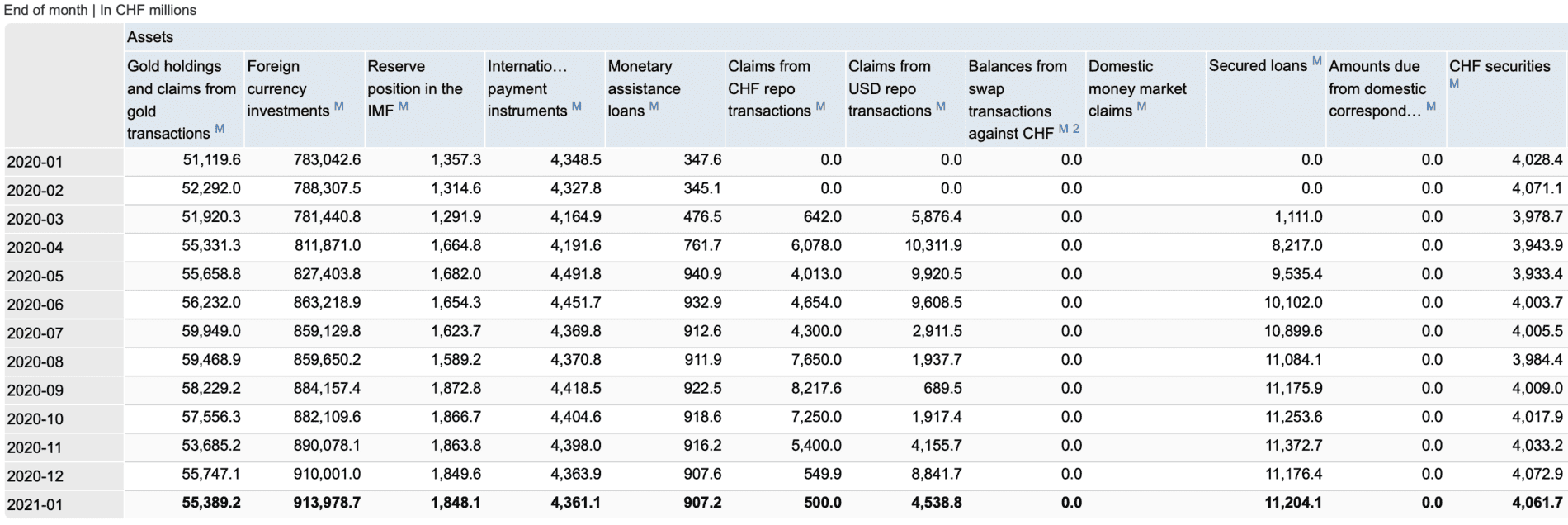This screenshot has width=1568, height=525.
Task: Show M metadata for Domestic money market claims
Action: [1141, 106]
